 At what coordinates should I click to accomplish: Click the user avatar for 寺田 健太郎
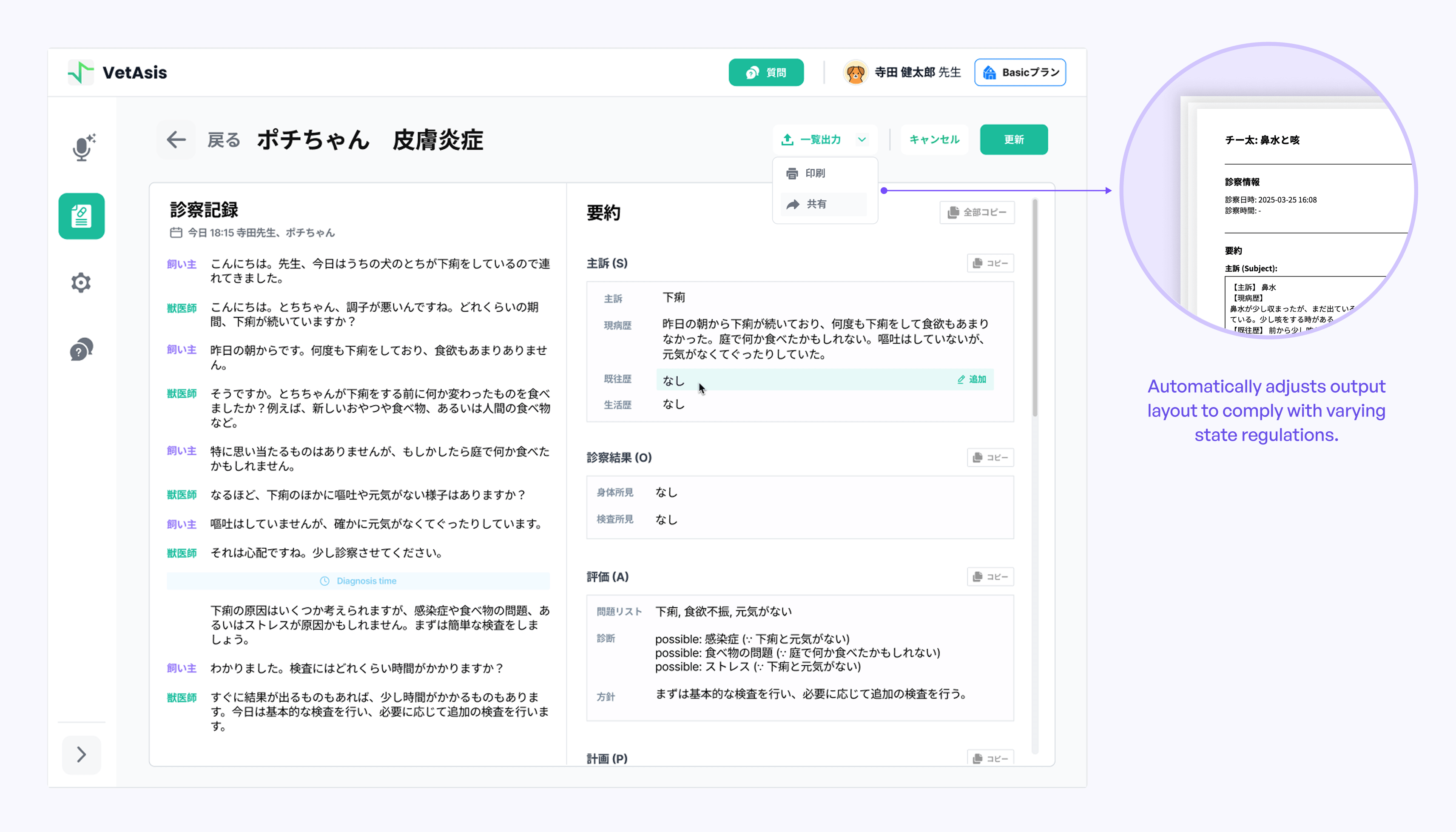coord(855,73)
